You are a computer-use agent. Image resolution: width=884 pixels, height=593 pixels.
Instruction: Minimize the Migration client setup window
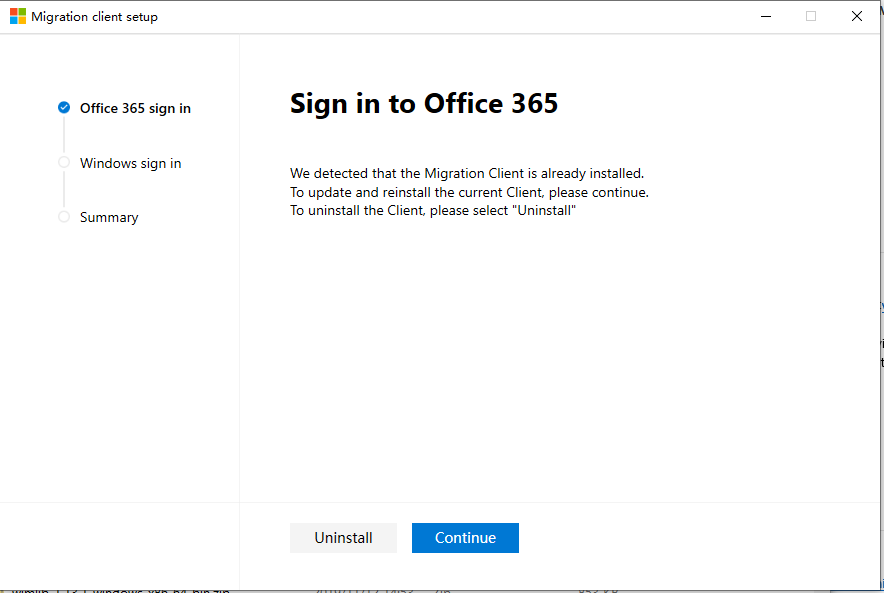pyautogui.click(x=766, y=16)
